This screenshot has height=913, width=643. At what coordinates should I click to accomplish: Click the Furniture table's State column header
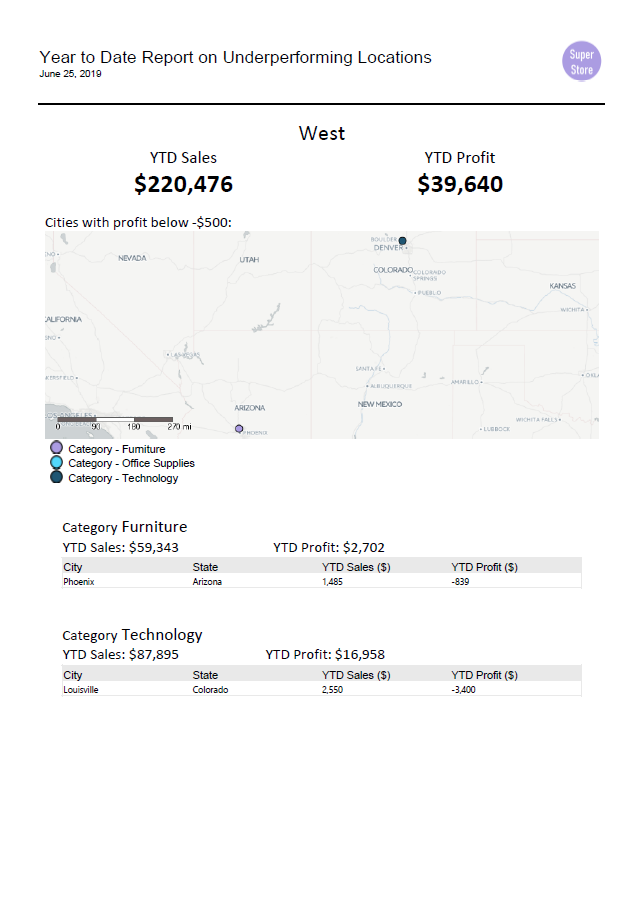coord(205,567)
